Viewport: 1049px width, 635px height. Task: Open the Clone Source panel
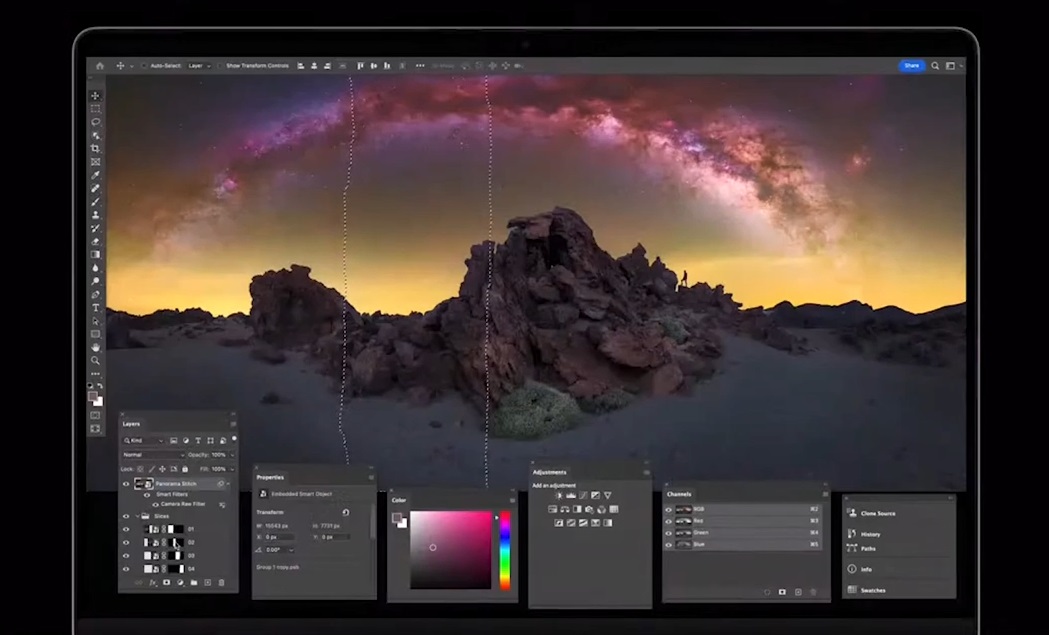click(x=872, y=513)
